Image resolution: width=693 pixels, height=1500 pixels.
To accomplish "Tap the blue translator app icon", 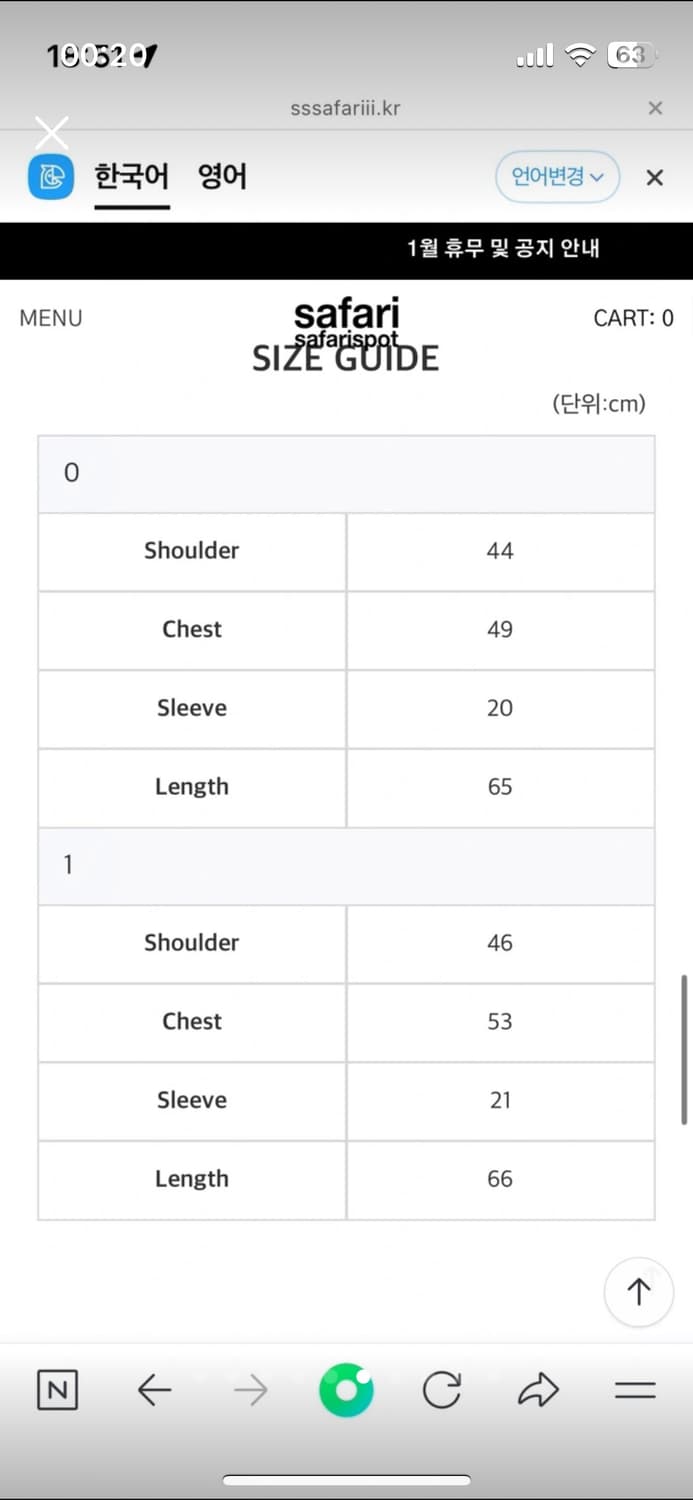I will (x=50, y=177).
